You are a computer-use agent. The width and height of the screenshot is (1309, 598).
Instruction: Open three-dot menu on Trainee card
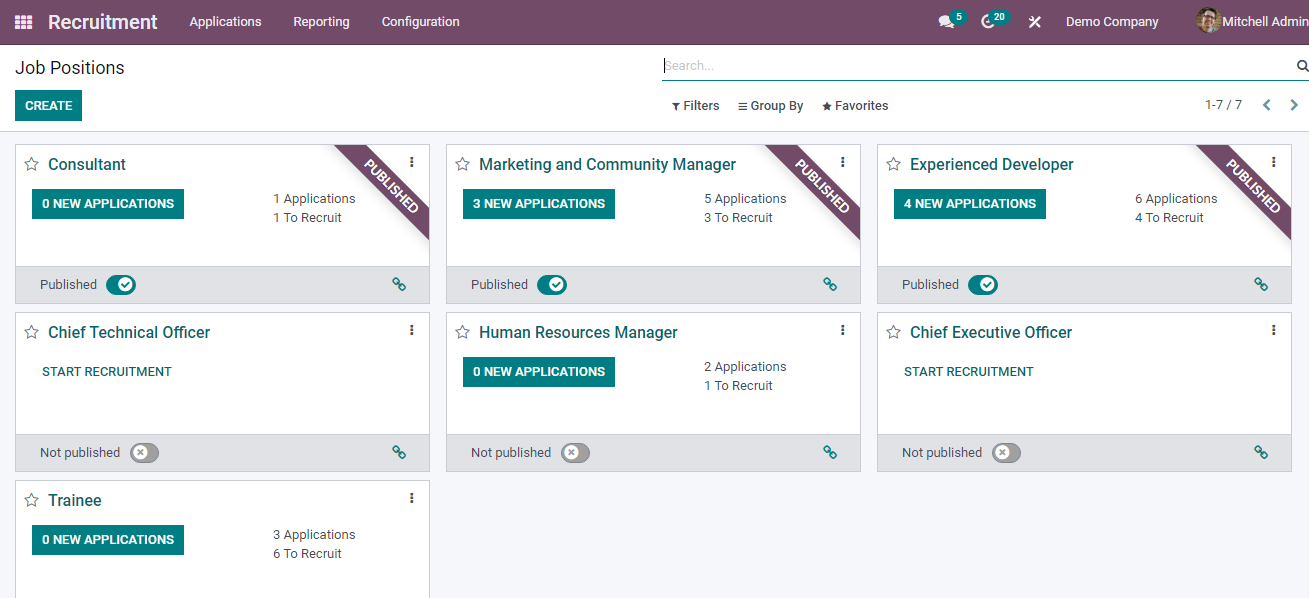click(411, 498)
